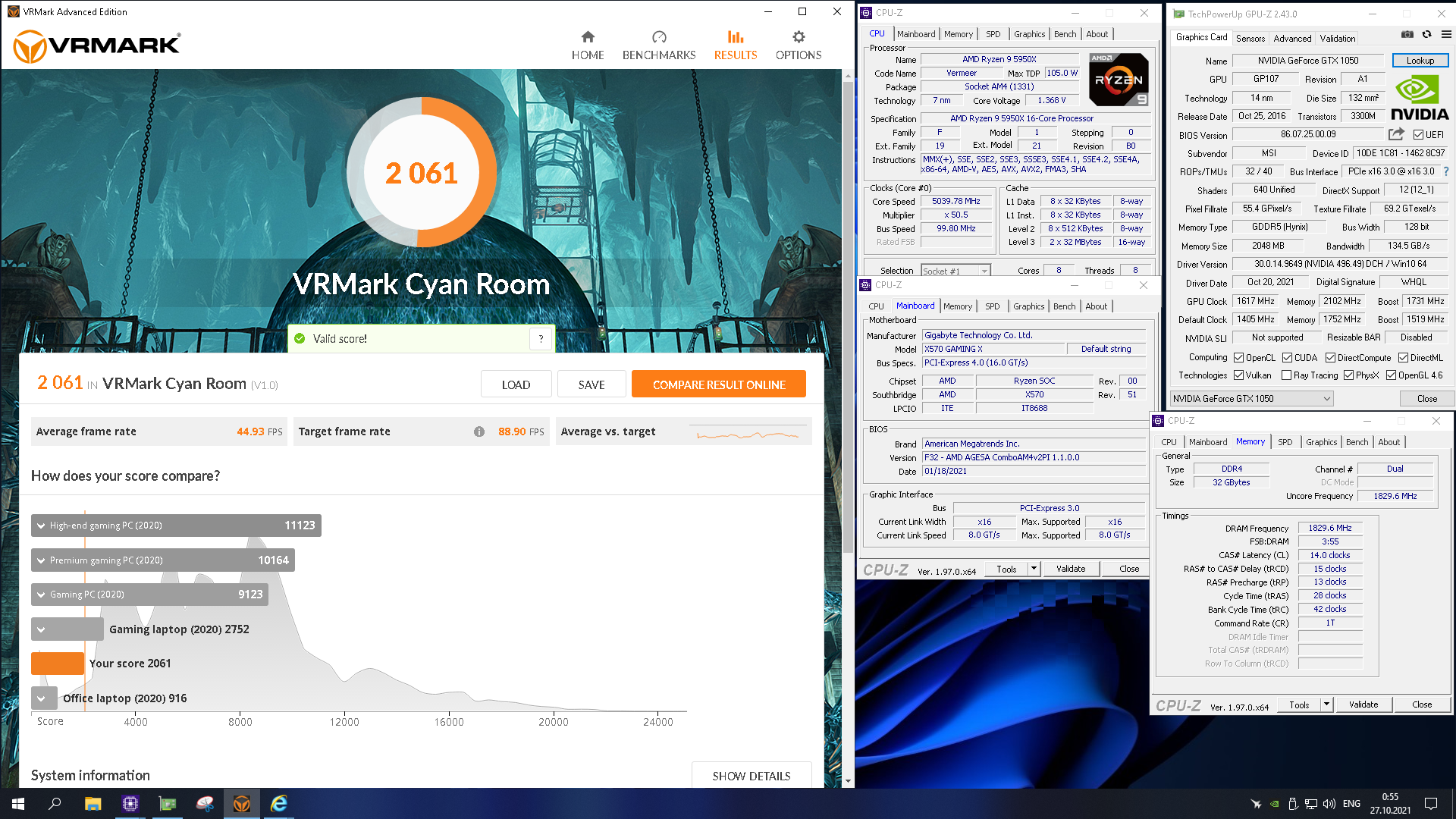Click the SAVE button
This screenshot has height=819, width=1456.
(591, 384)
